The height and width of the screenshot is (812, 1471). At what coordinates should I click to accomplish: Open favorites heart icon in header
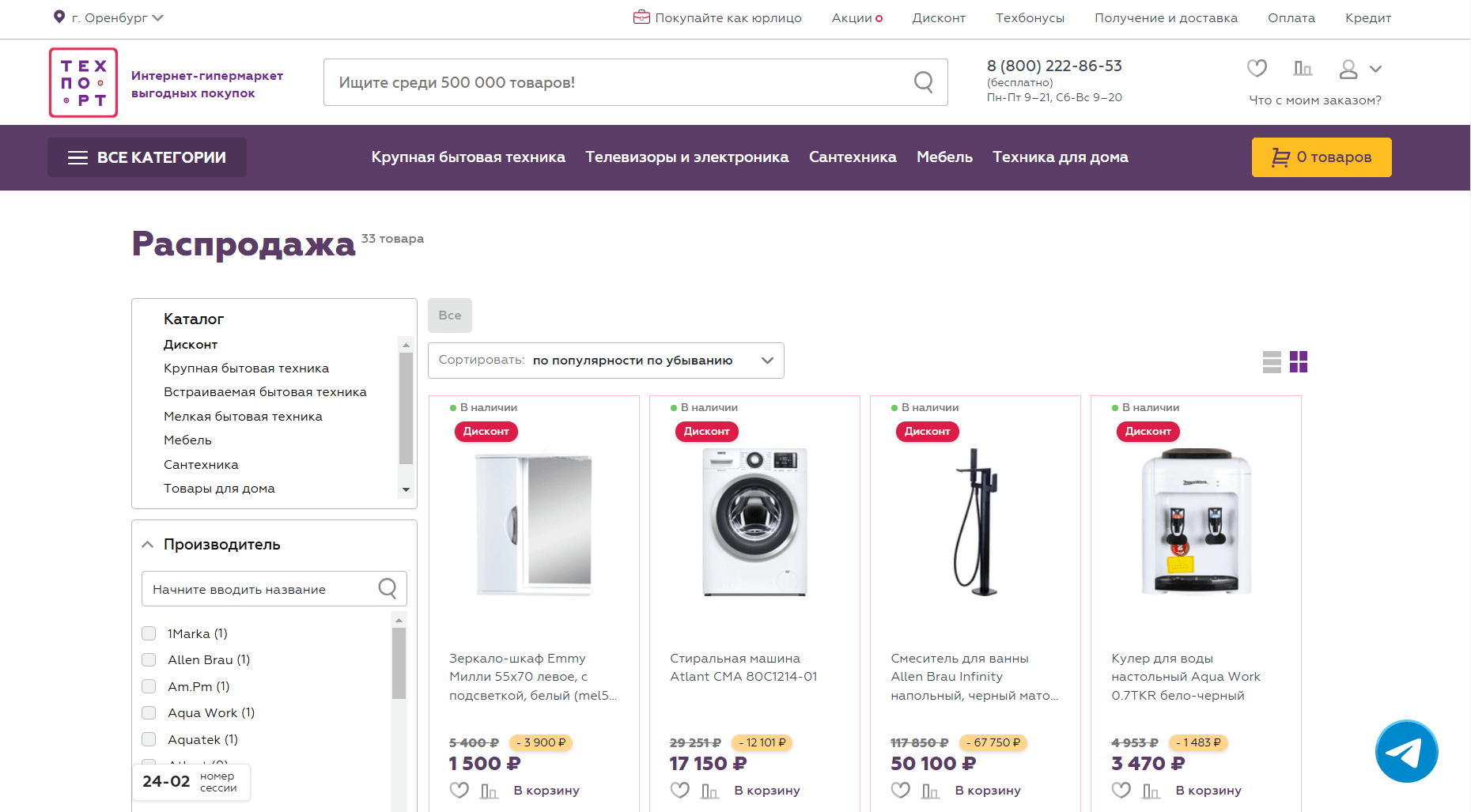(x=1257, y=69)
